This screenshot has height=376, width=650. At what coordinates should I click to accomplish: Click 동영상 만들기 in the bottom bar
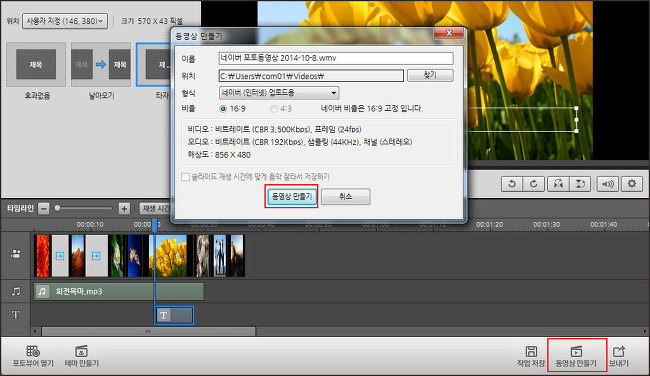(x=576, y=356)
